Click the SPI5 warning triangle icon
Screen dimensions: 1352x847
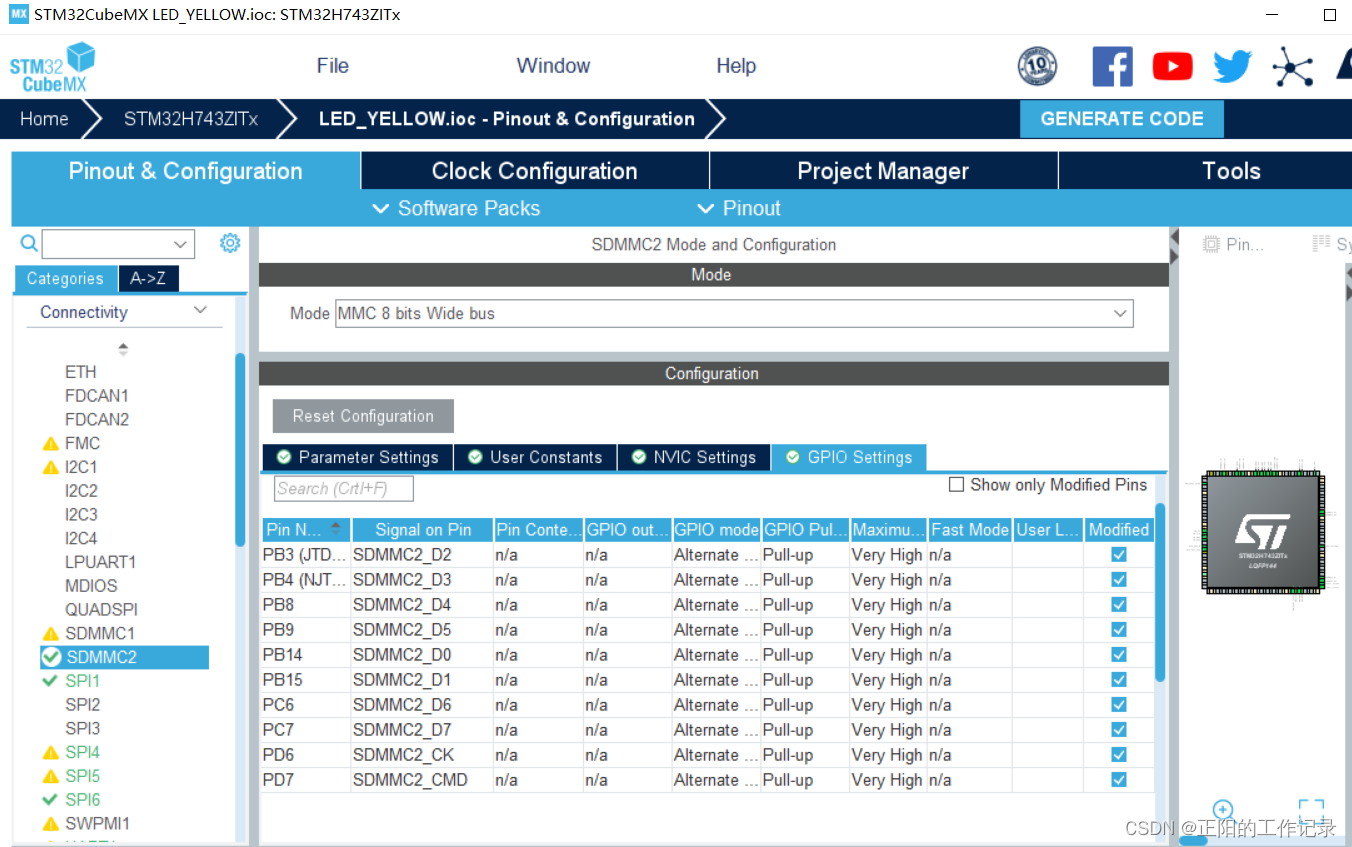pyautogui.click(x=51, y=777)
